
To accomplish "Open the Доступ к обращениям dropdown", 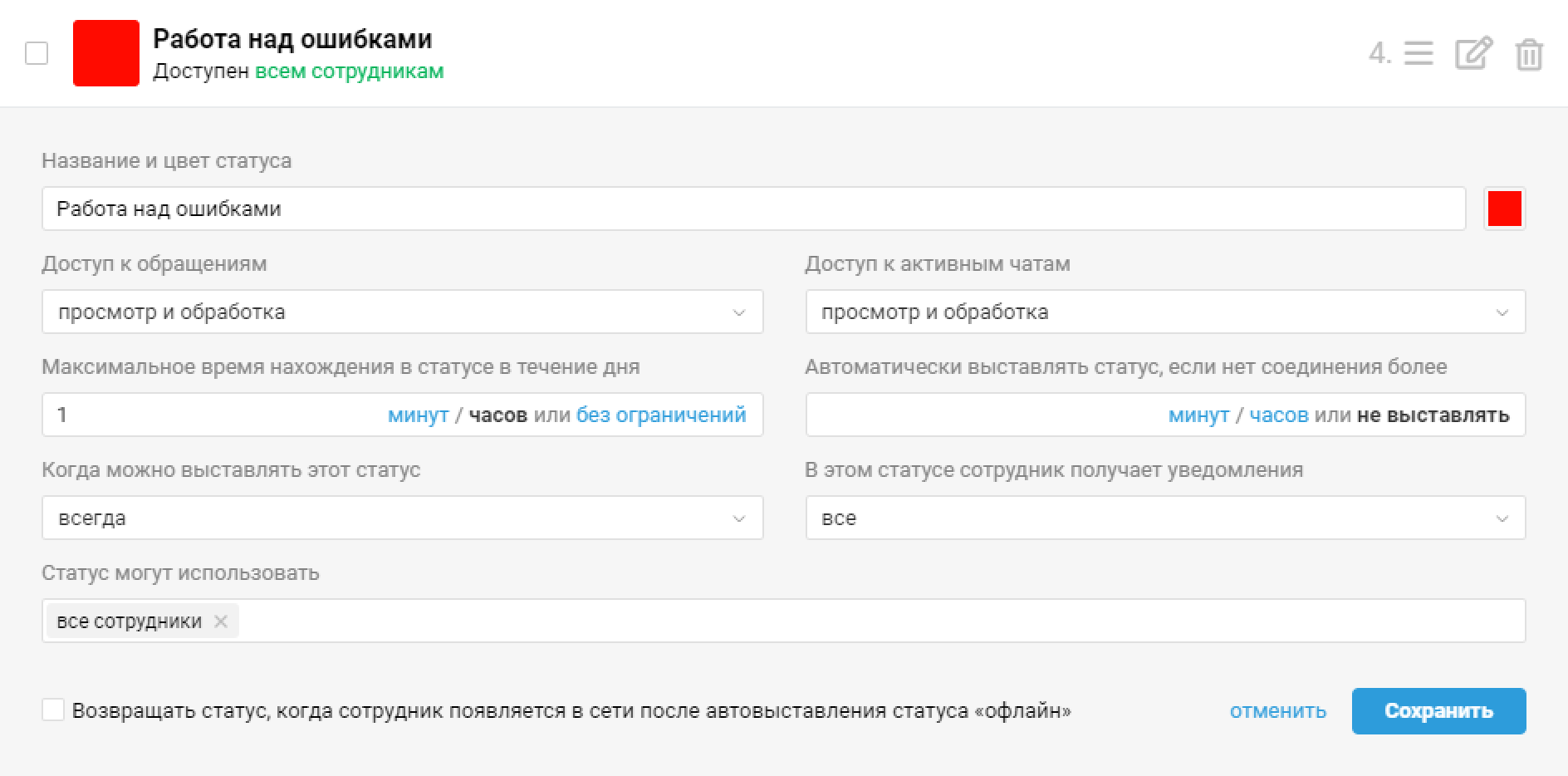I will pyautogui.click(x=403, y=312).
